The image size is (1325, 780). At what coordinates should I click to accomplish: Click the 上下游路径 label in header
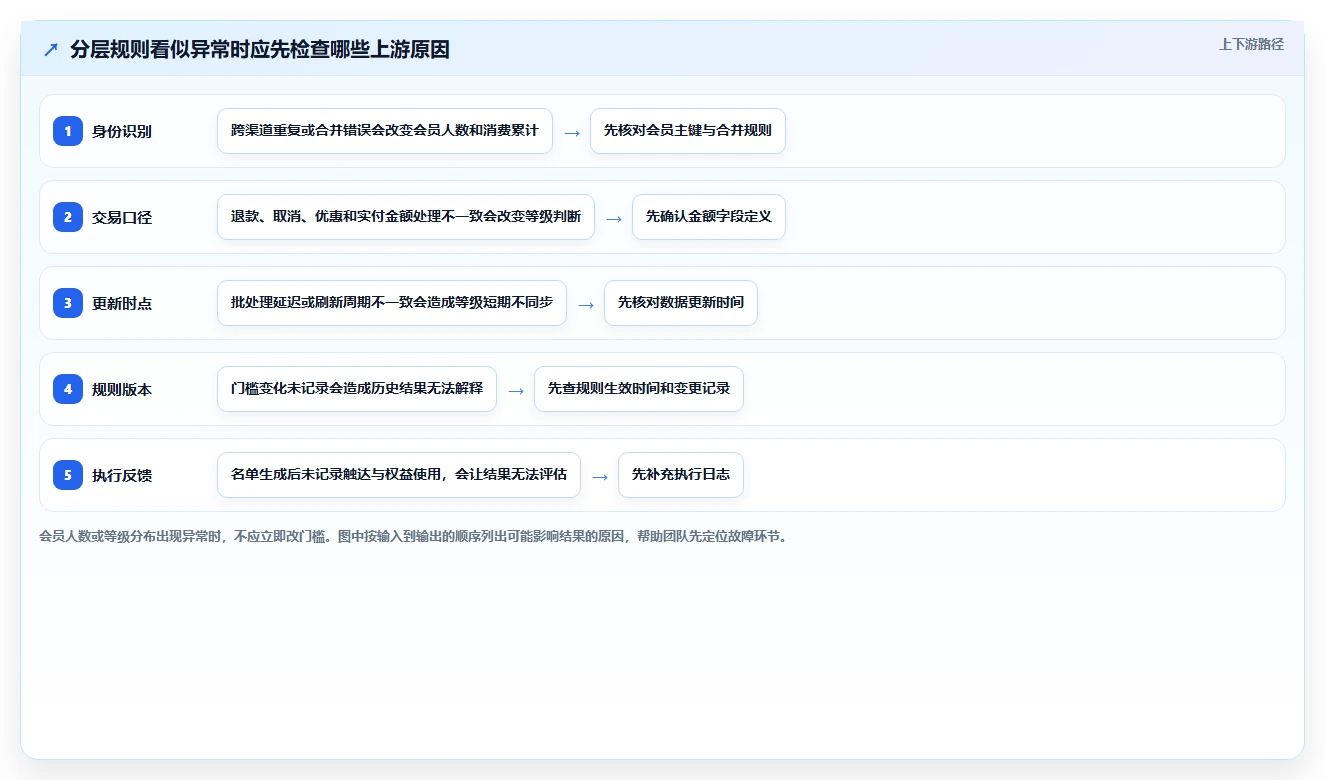pyautogui.click(x=1251, y=44)
